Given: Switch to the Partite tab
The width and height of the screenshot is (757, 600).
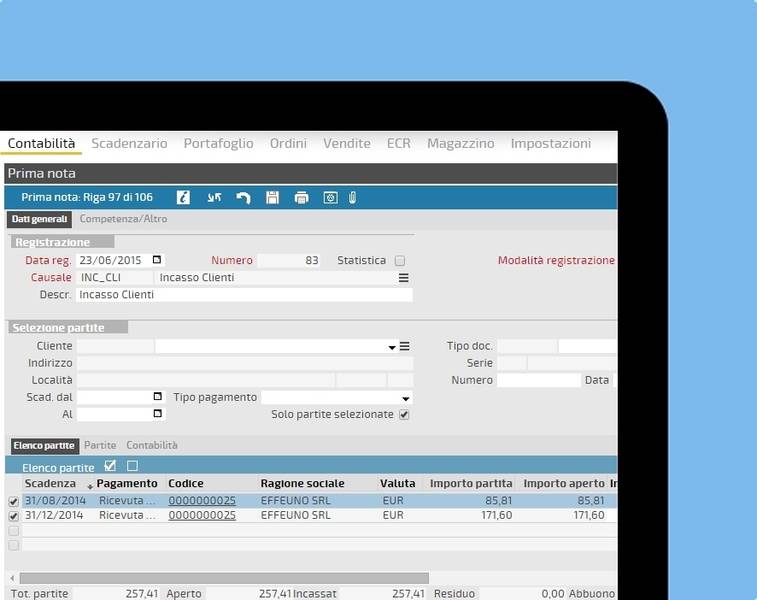Looking at the screenshot, I should click(100, 445).
